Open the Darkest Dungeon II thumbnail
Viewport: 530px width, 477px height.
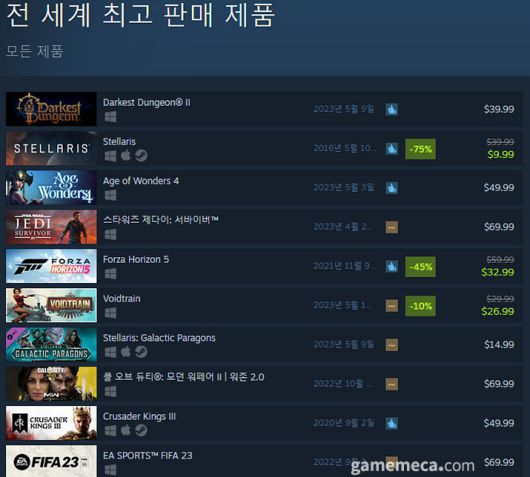pos(51,109)
